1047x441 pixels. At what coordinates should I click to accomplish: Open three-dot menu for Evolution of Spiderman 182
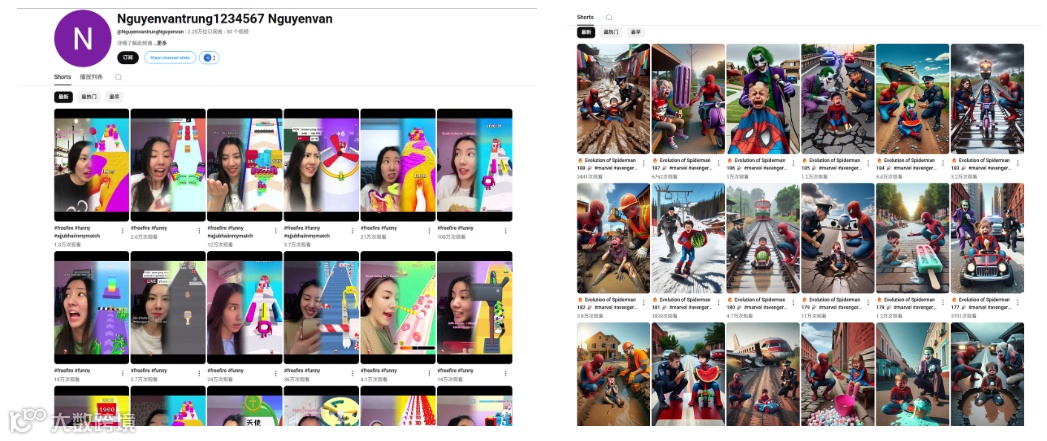coord(644,302)
